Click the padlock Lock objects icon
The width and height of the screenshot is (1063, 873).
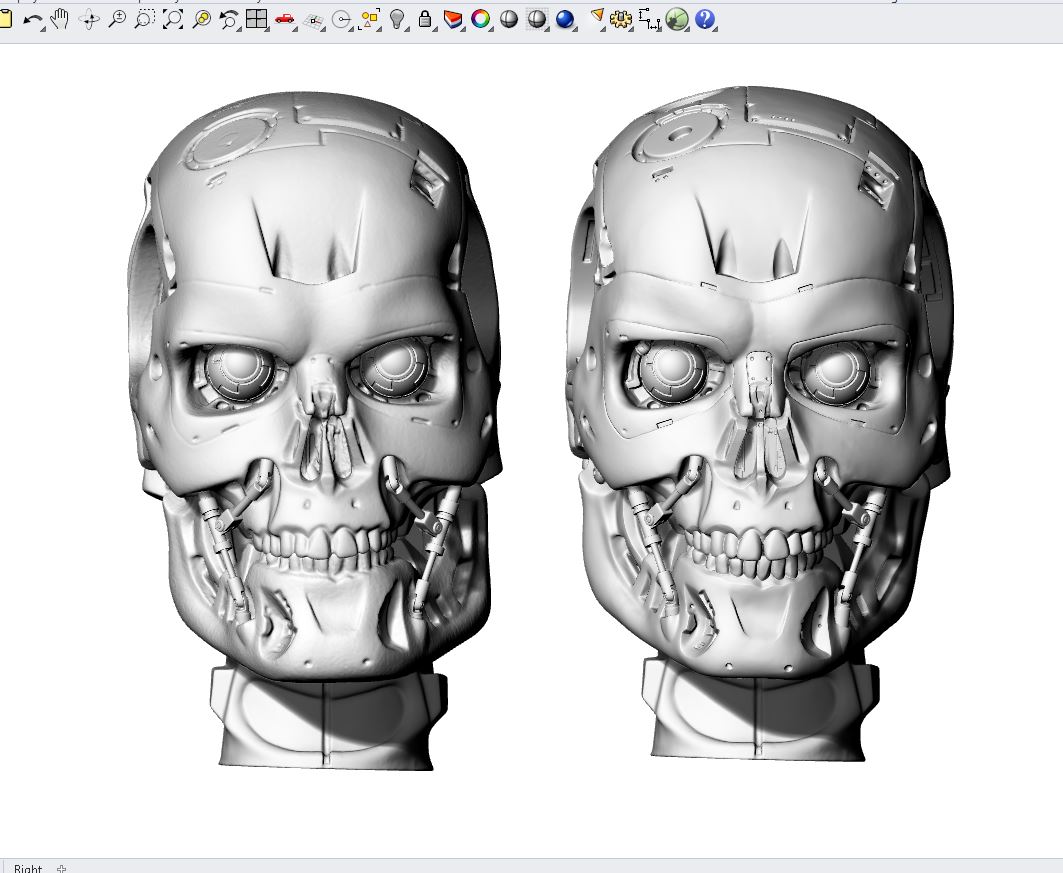[x=424, y=19]
